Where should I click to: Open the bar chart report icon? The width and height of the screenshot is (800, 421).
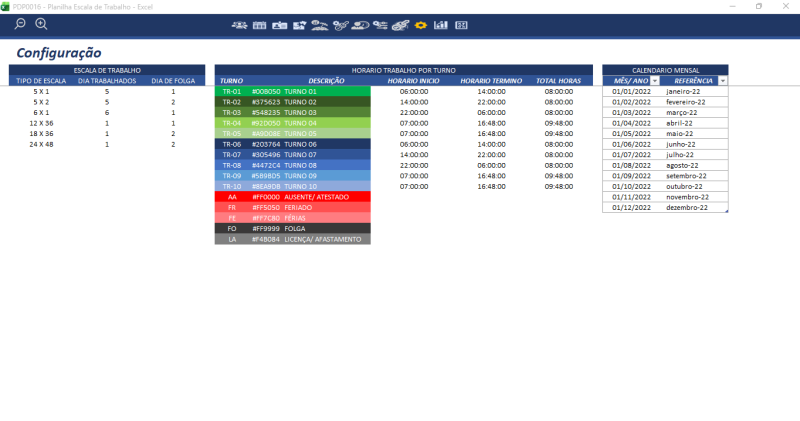tap(441, 24)
